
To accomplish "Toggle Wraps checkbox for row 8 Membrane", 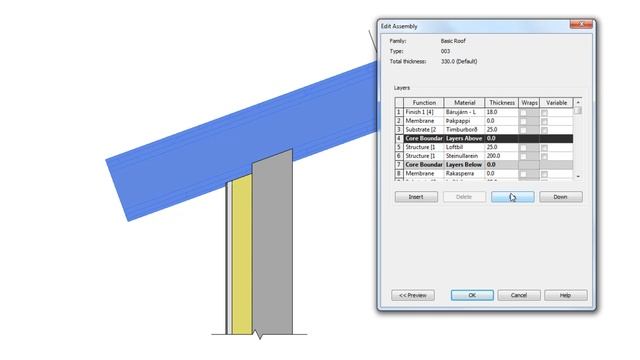I will click(x=523, y=174).
